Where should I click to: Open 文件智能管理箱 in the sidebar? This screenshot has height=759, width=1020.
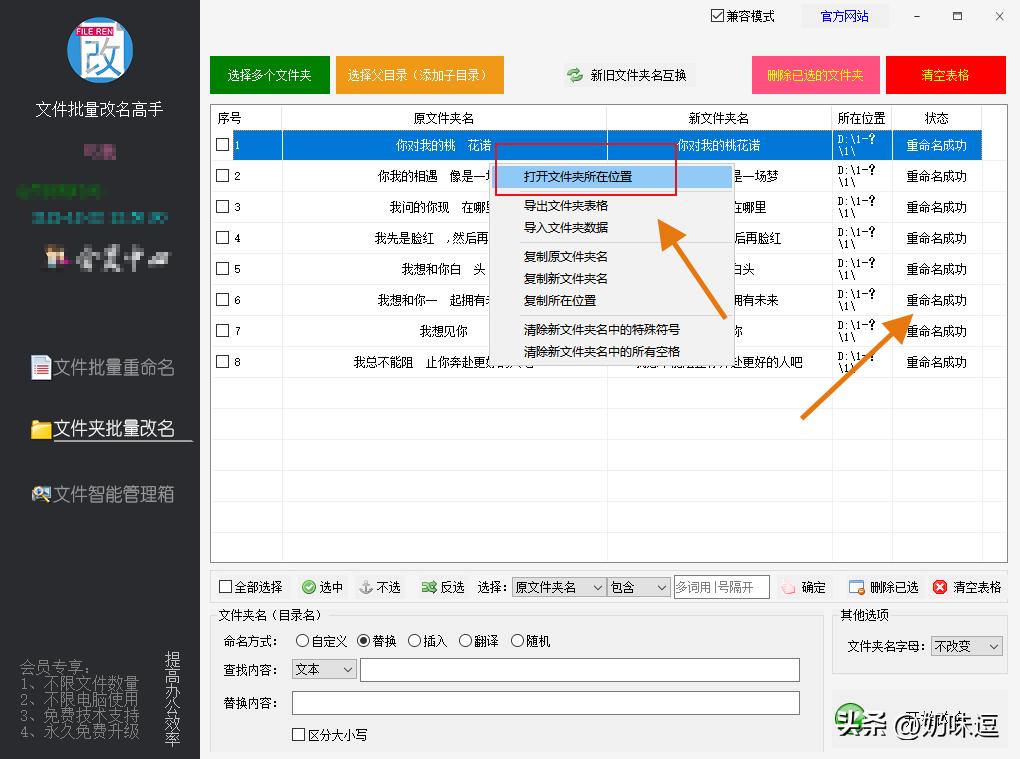point(102,494)
